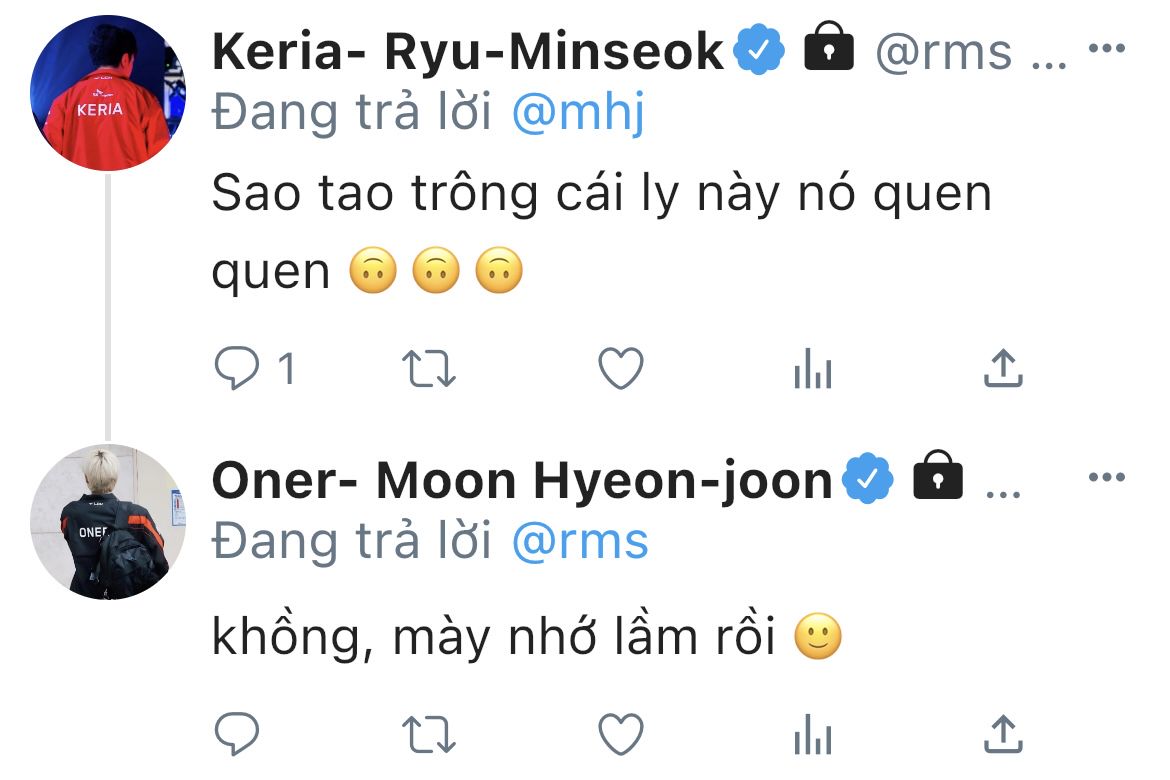Share Oner's reply with upload icon
This screenshot has width=1170, height=780.
pos(1003,735)
